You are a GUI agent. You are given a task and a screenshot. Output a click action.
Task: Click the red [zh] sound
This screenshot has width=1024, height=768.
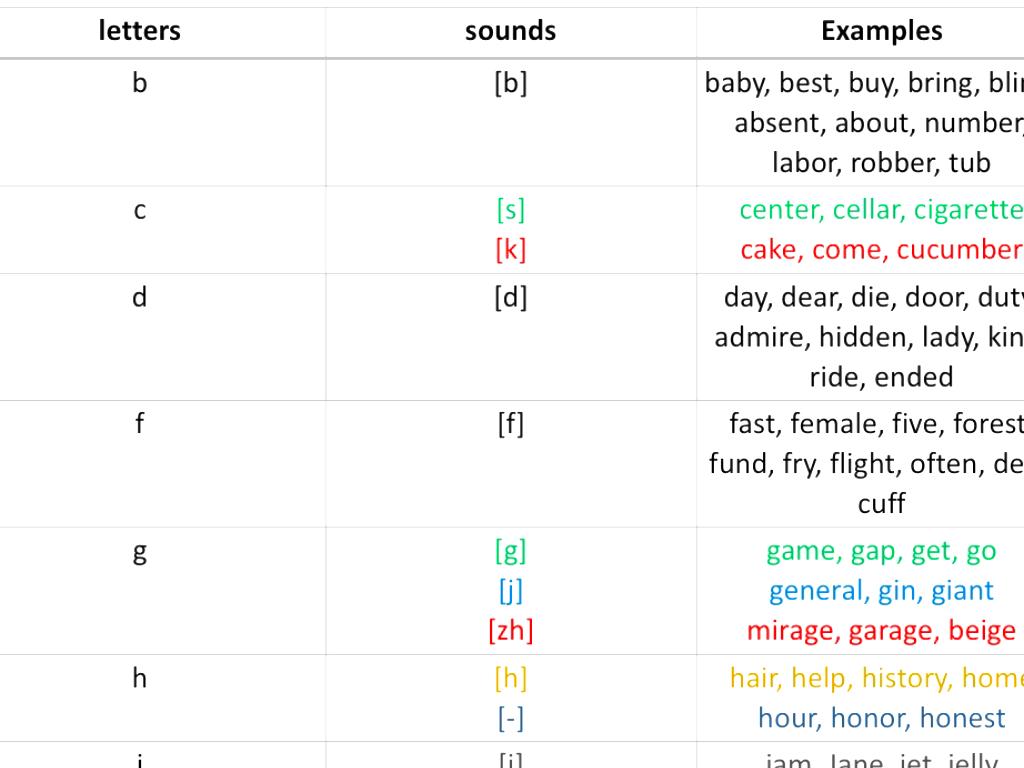pyautogui.click(x=510, y=631)
